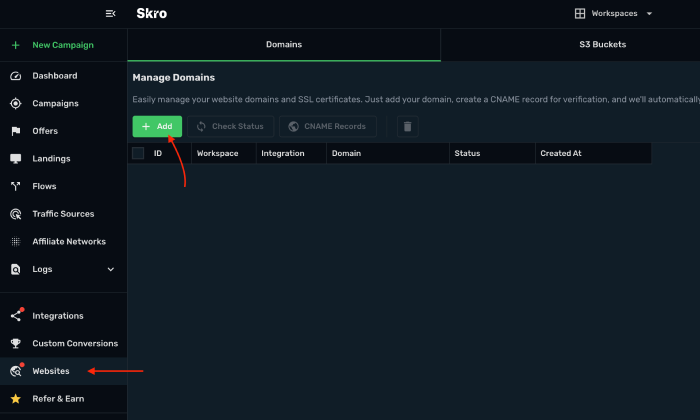Click the plus icon in Add button
Viewport: 700px width, 420px height.
coord(146,127)
